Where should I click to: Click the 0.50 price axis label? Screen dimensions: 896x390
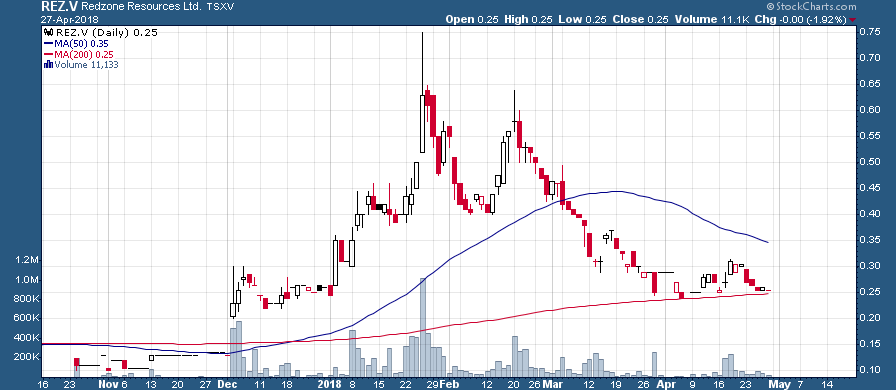(869, 162)
